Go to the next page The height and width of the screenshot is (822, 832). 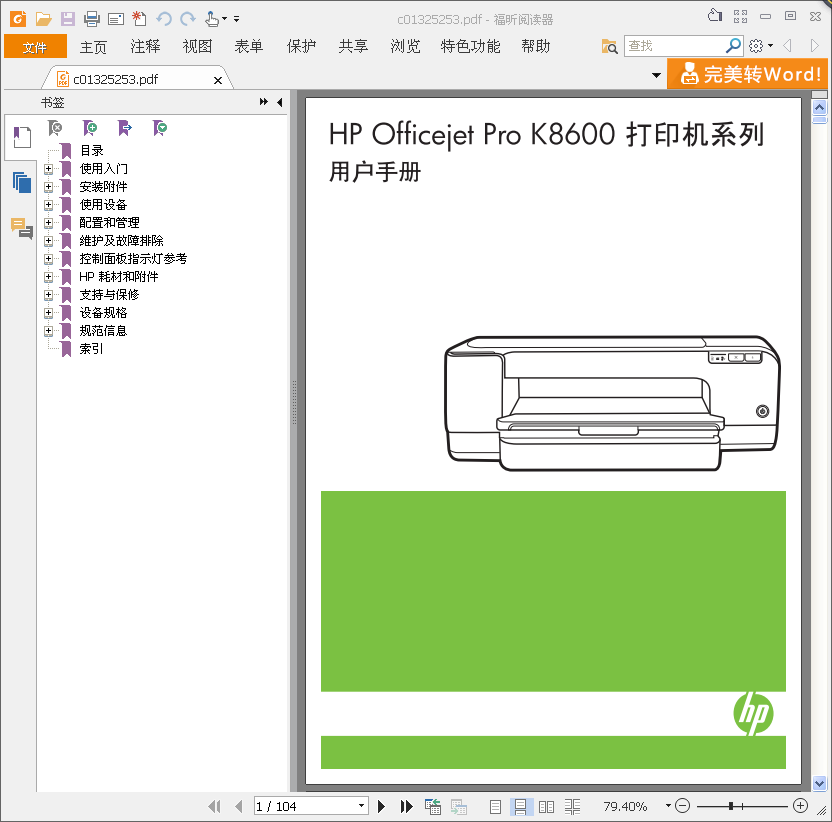(381, 807)
